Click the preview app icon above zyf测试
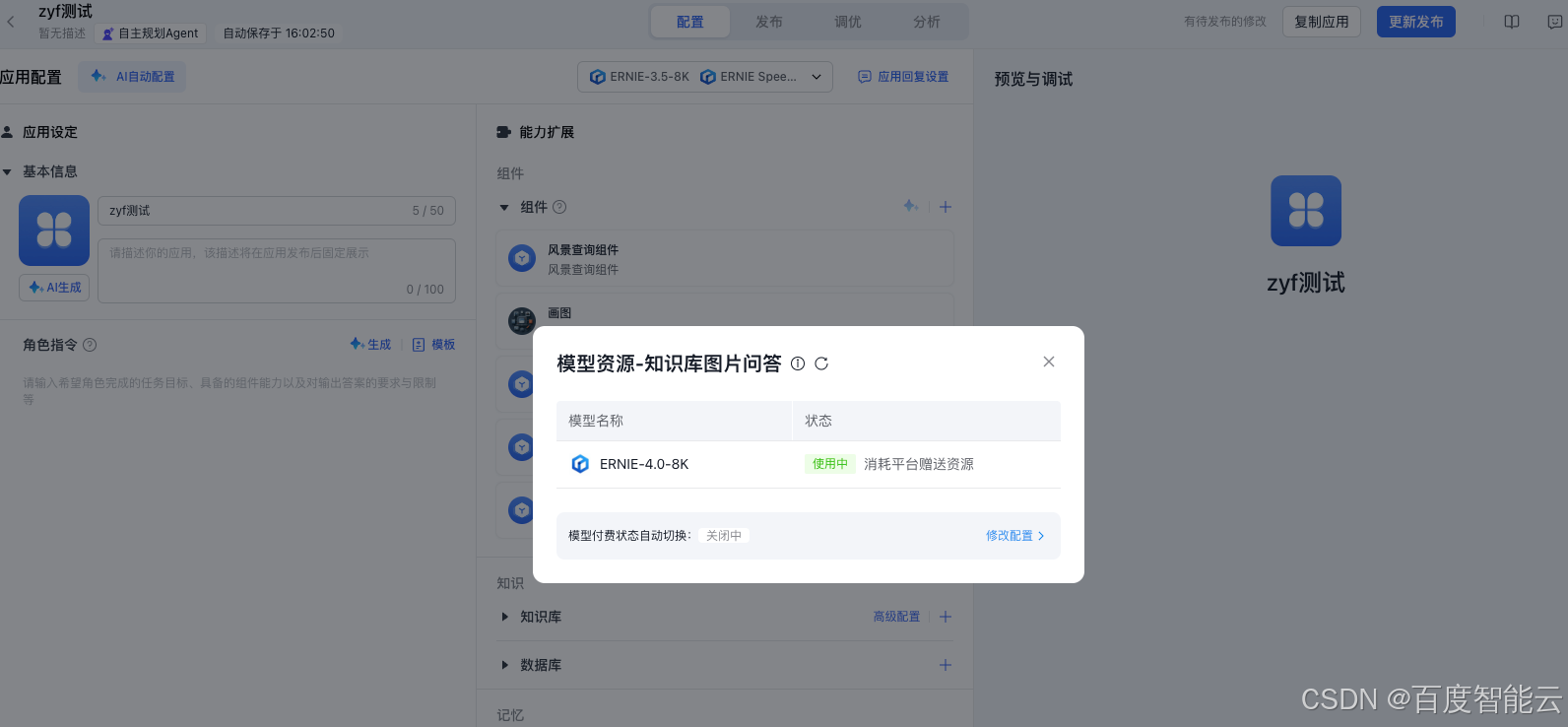The image size is (1568, 727). pyautogui.click(x=1306, y=211)
